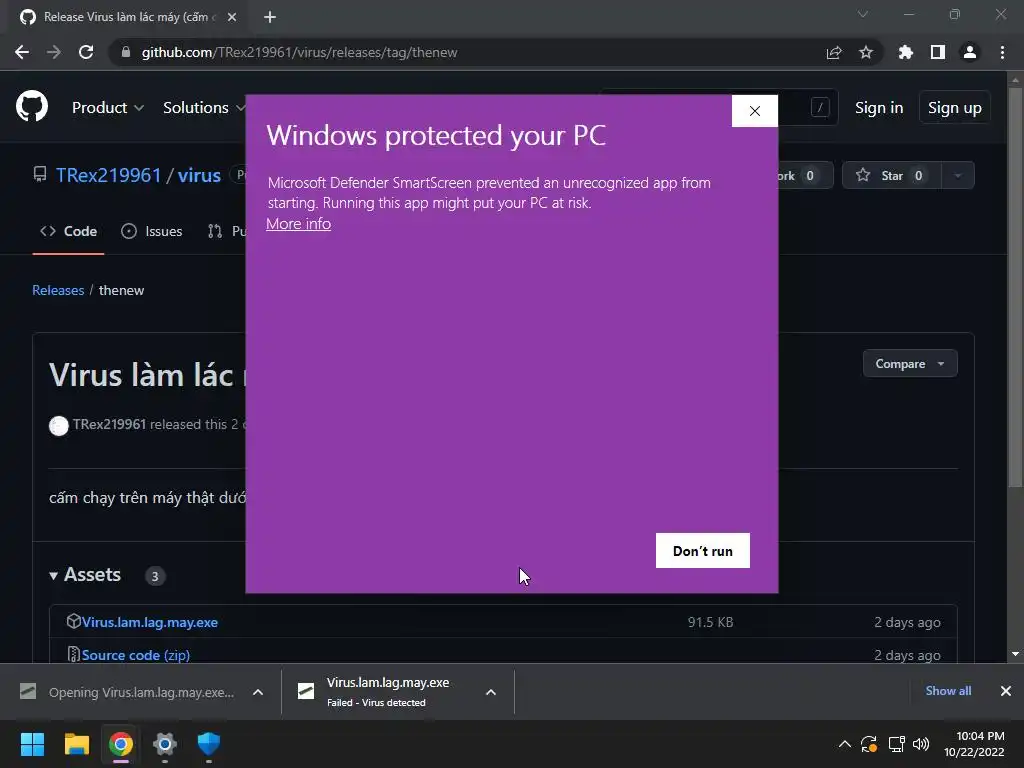
Task: Click the Don't run button
Action: (703, 551)
